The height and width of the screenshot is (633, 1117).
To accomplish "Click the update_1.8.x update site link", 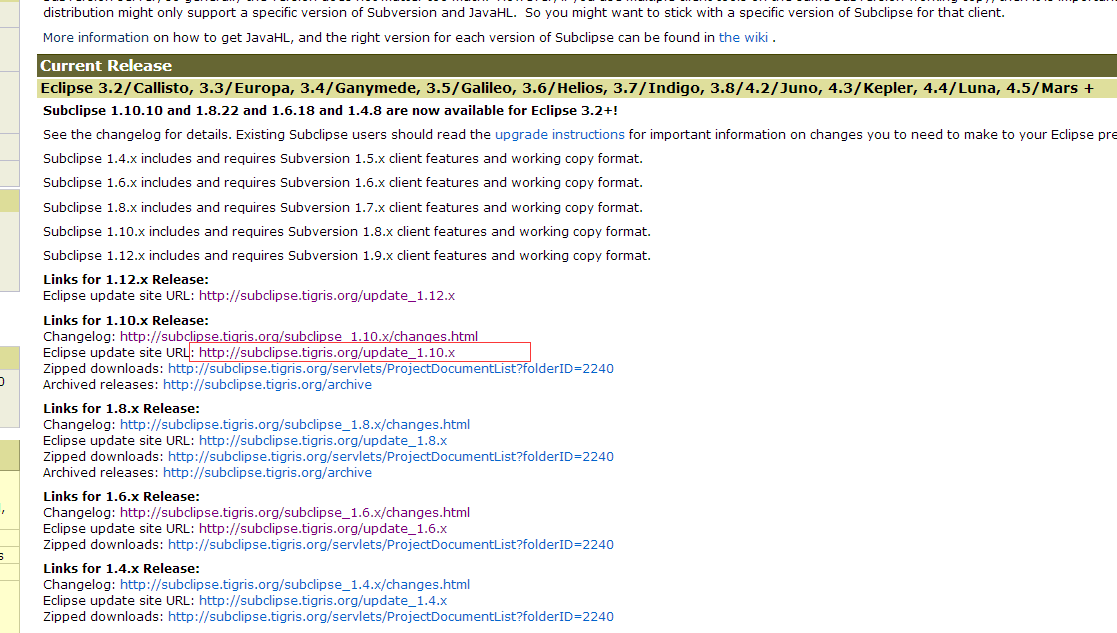I will click(x=323, y=441).
